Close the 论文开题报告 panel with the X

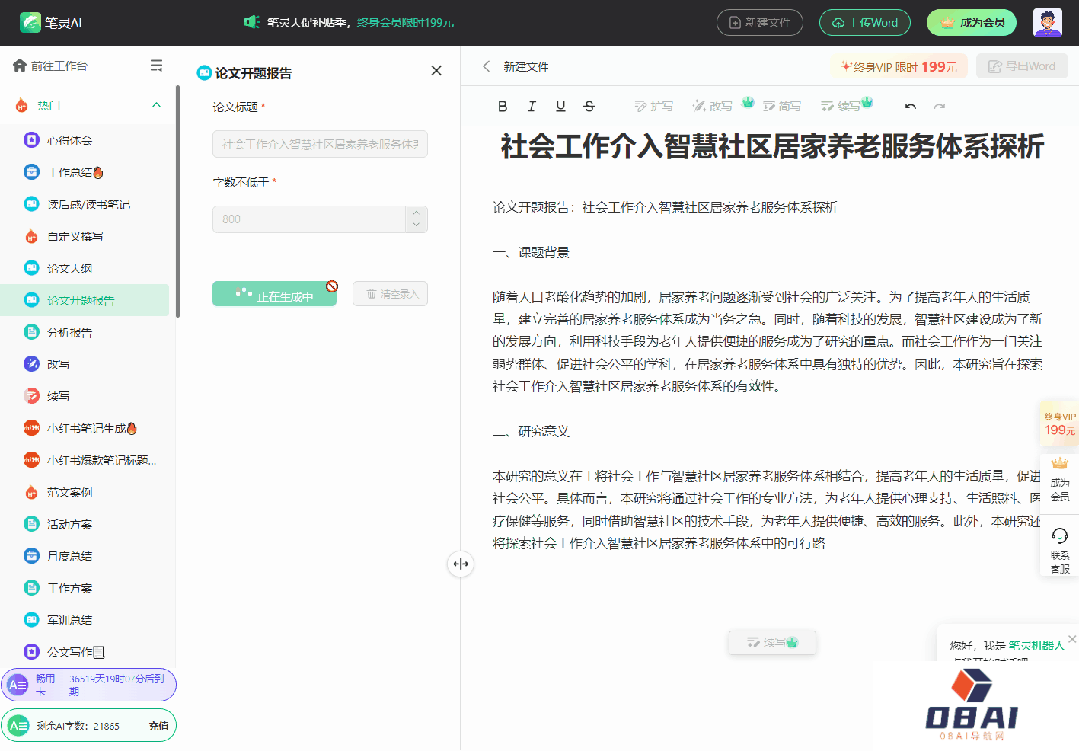[x=436, y=71]
